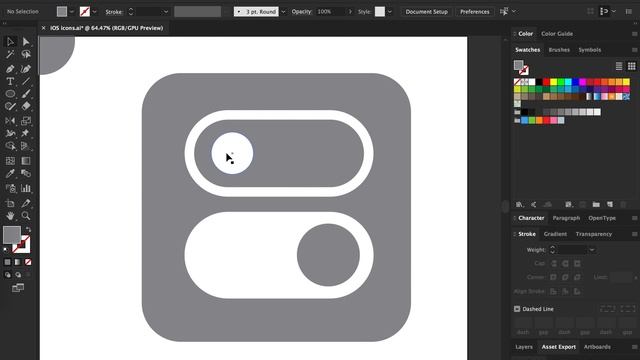This screenshot has height=360, width=640.
Task: Select the Type tool
Action: (x=10, y=81)
